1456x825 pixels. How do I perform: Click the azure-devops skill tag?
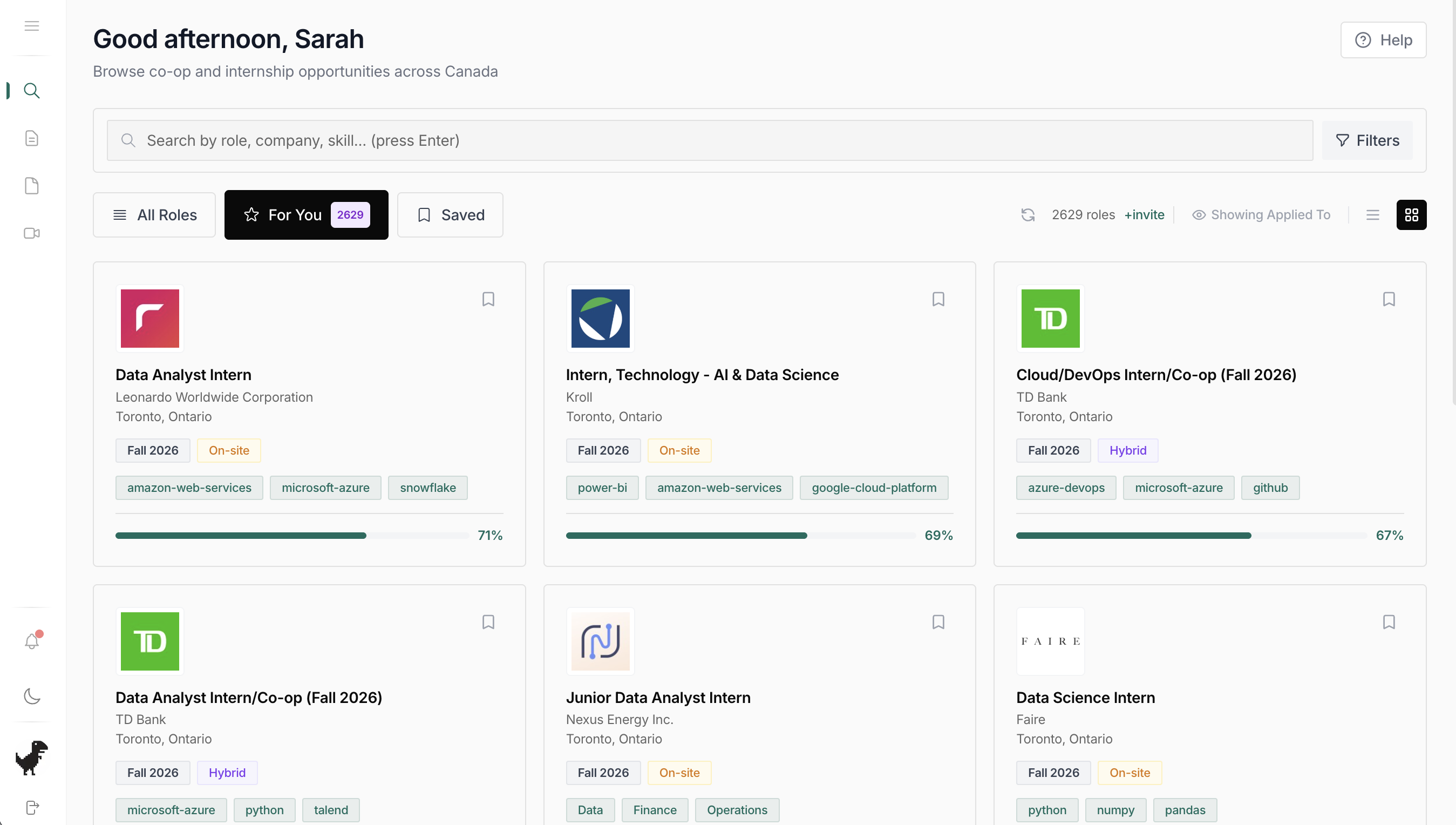click(1066, 488)
